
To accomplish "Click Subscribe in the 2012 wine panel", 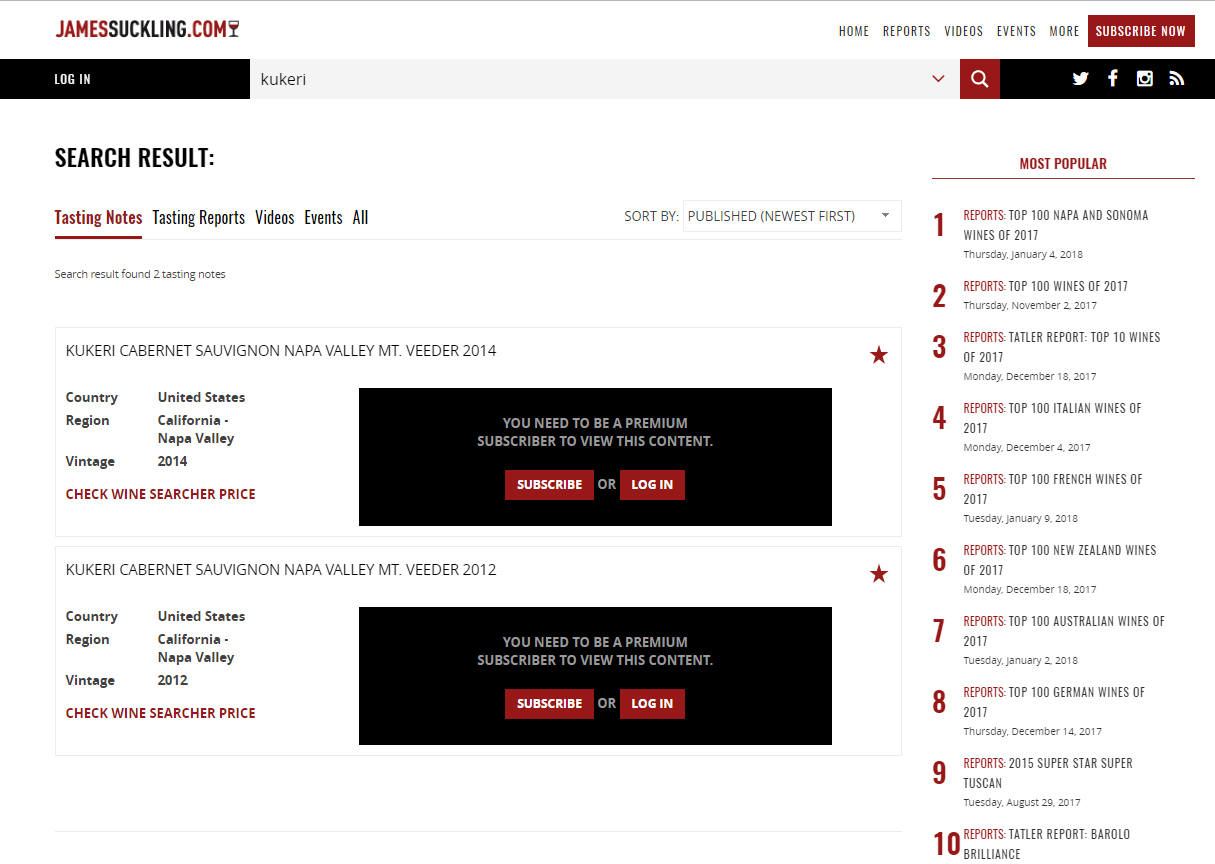I will coord(549,704).
